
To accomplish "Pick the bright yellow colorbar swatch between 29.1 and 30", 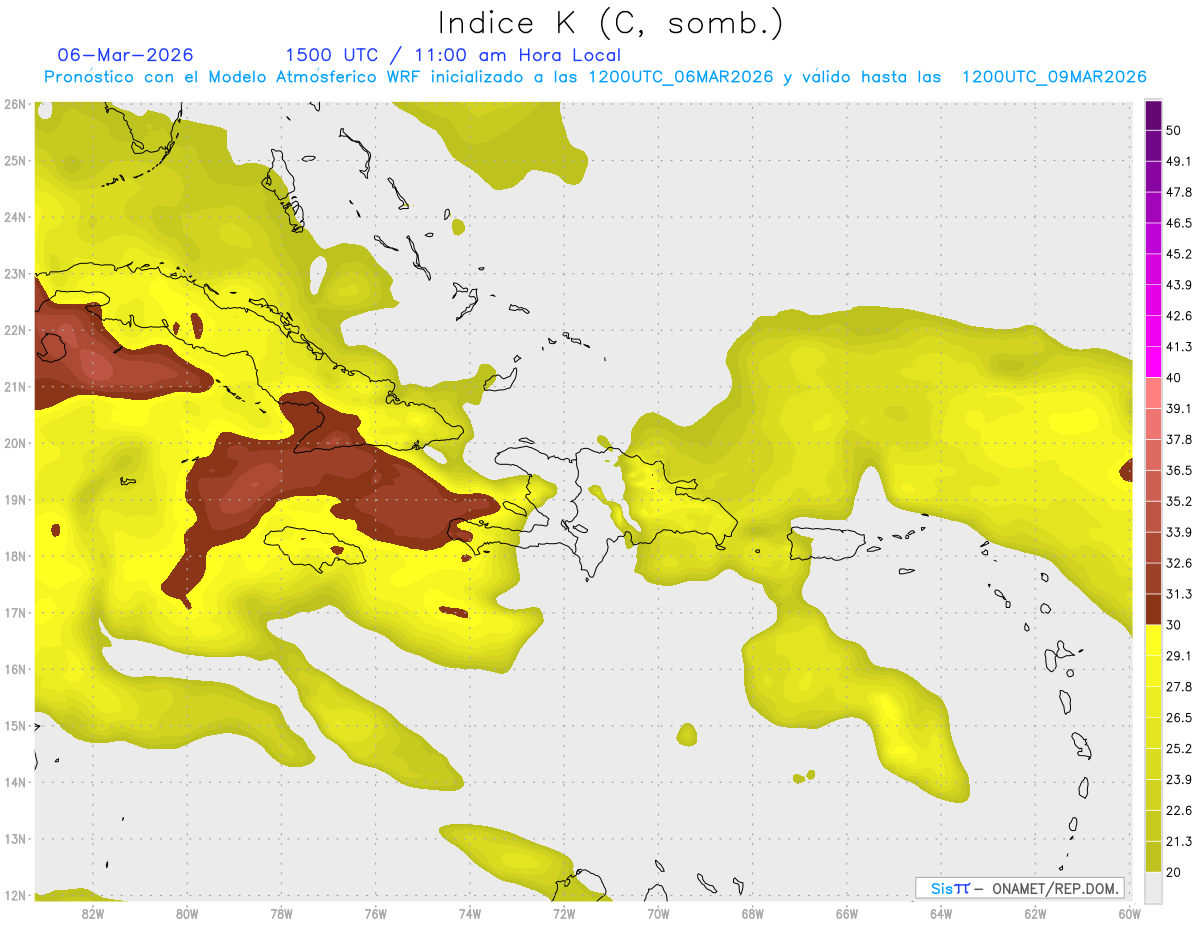I will tap(1153, 640).
